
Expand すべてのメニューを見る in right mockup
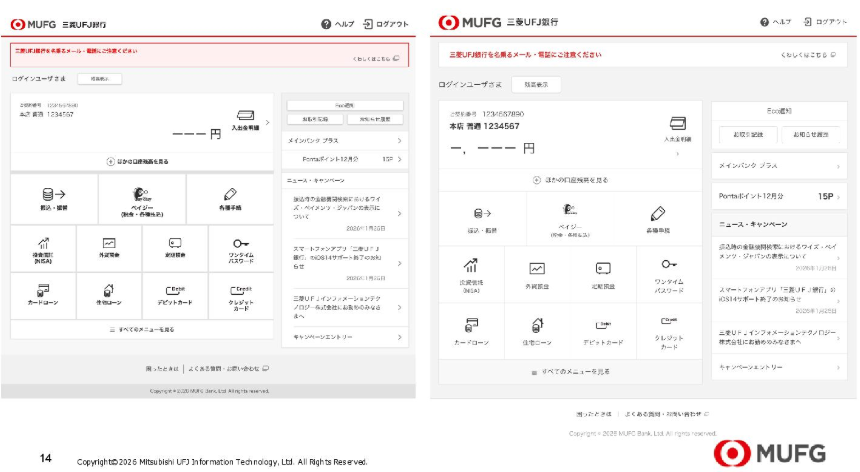570,372
